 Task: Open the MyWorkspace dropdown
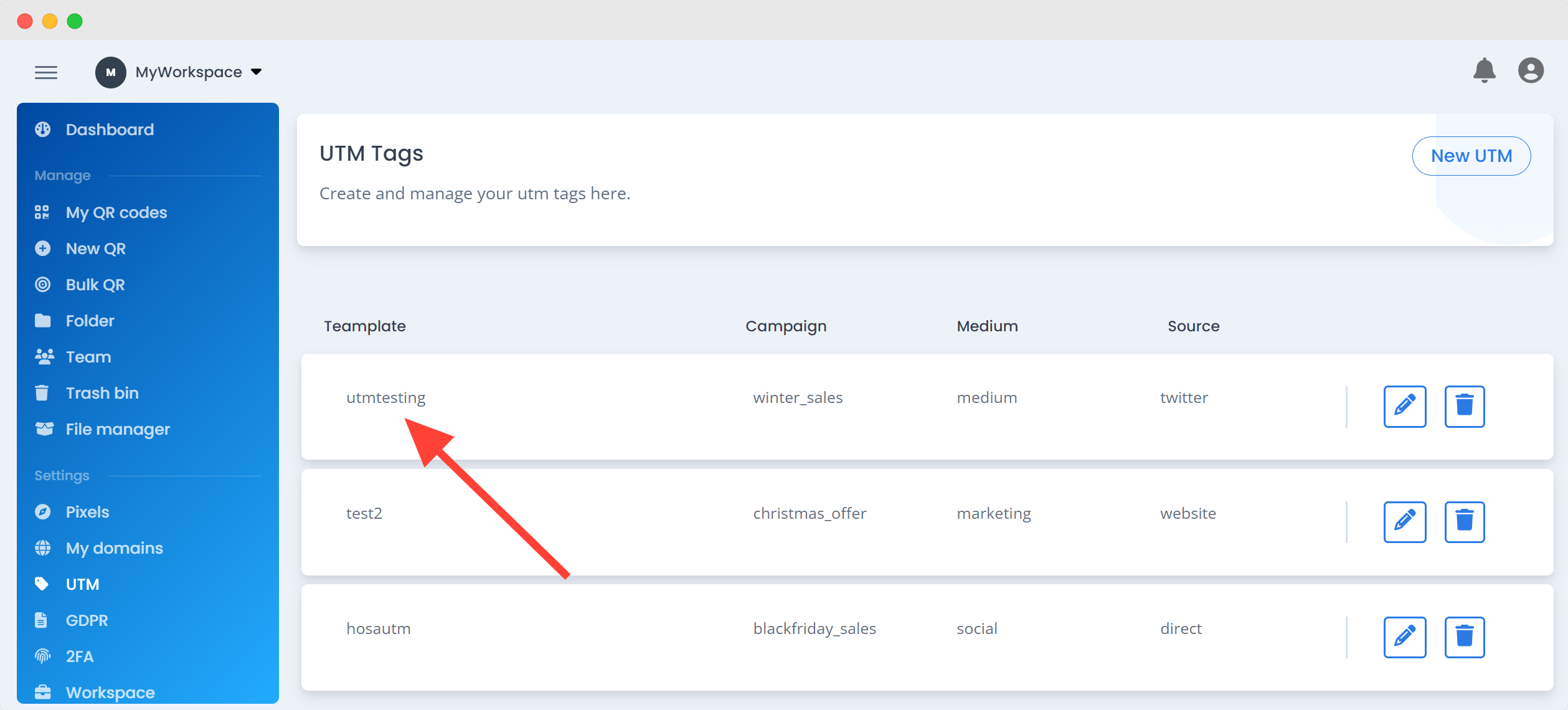[x=256, y=72]
